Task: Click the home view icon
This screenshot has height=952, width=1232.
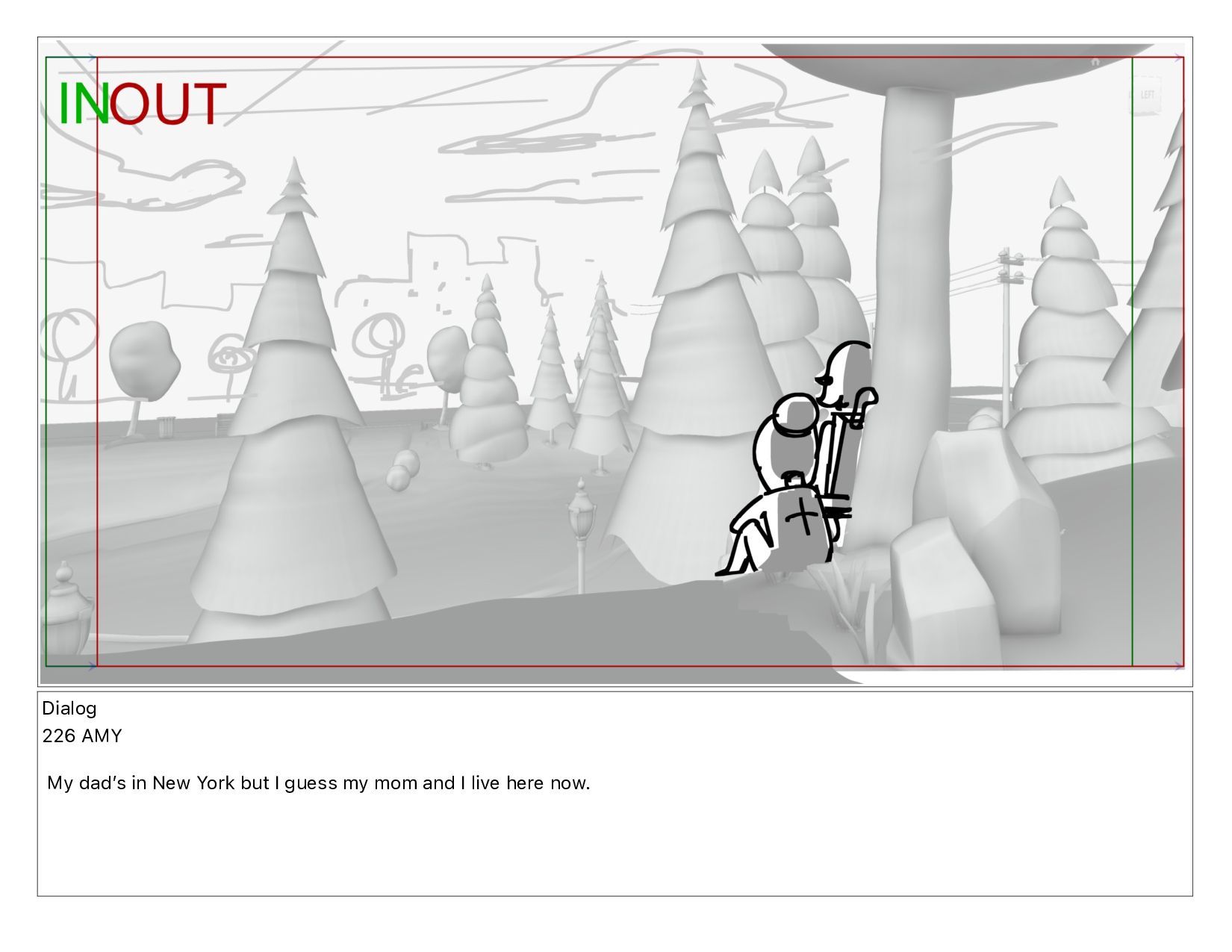Action: 1095,62
